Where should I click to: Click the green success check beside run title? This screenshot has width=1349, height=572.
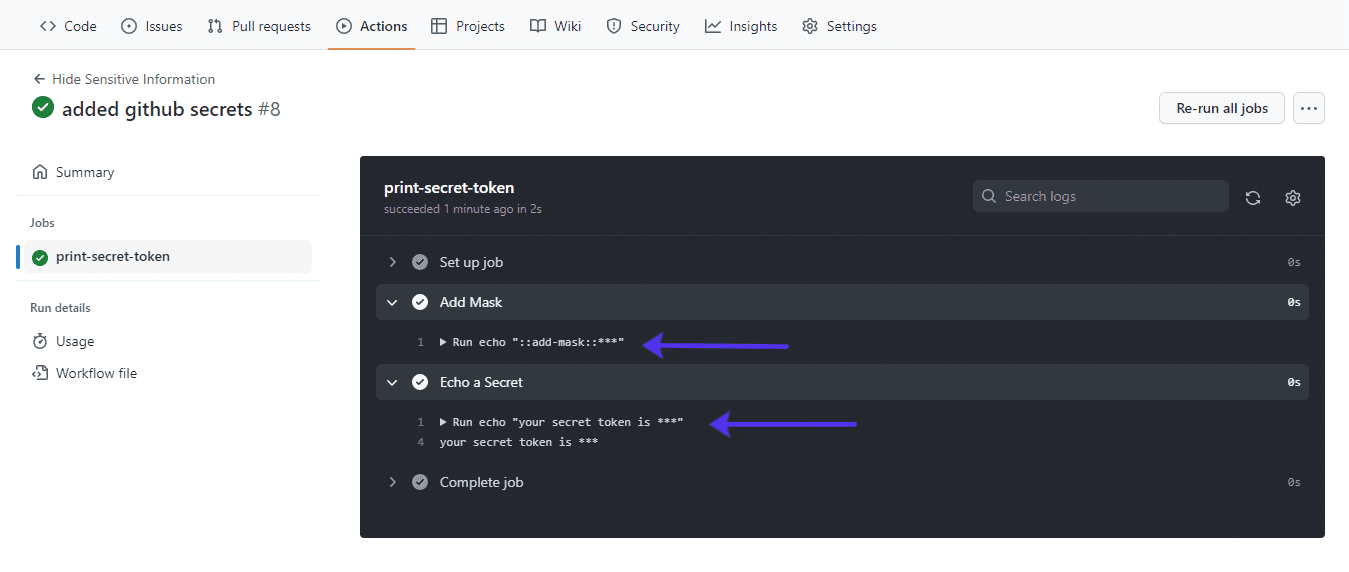(x=43, y=108)
